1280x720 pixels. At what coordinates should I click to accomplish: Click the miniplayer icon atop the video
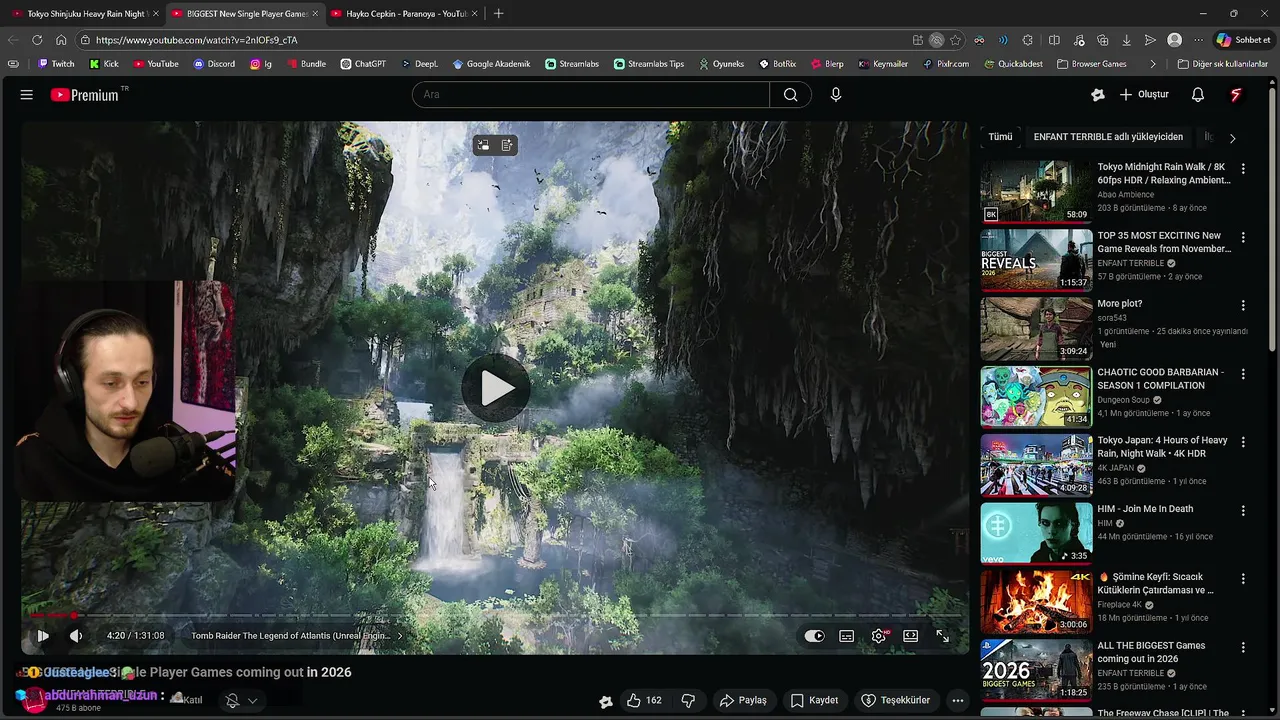pyautogui.click(x=483, y=145)
